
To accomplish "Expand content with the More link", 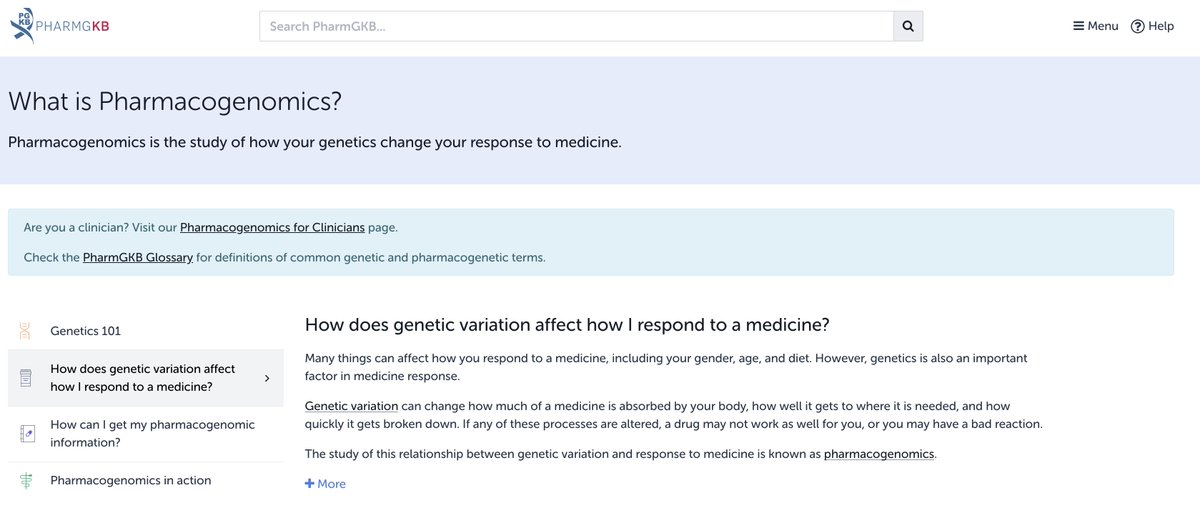I will point(326,484).
